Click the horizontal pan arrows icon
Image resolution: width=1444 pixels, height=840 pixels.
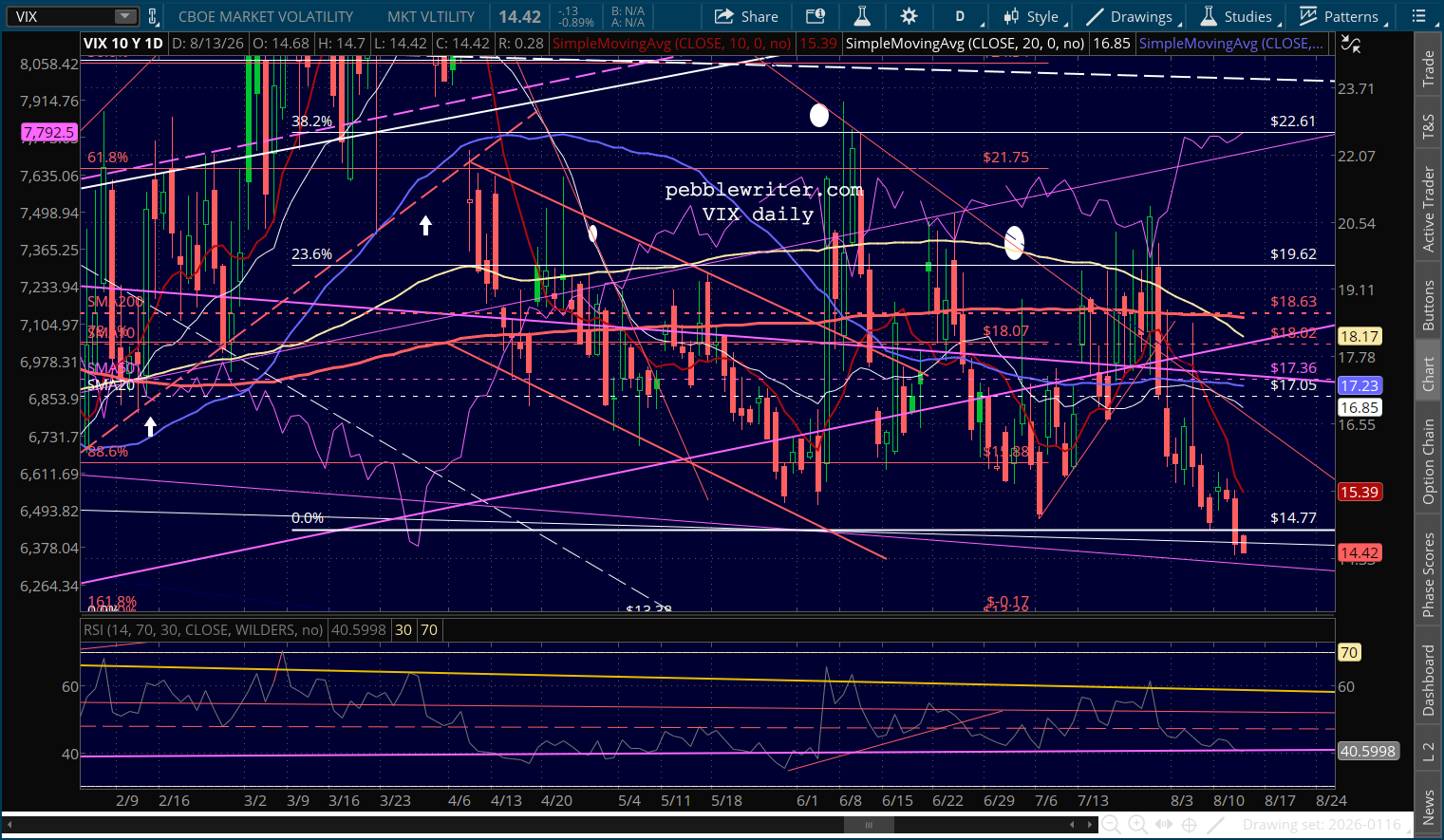pos(1163,825)
